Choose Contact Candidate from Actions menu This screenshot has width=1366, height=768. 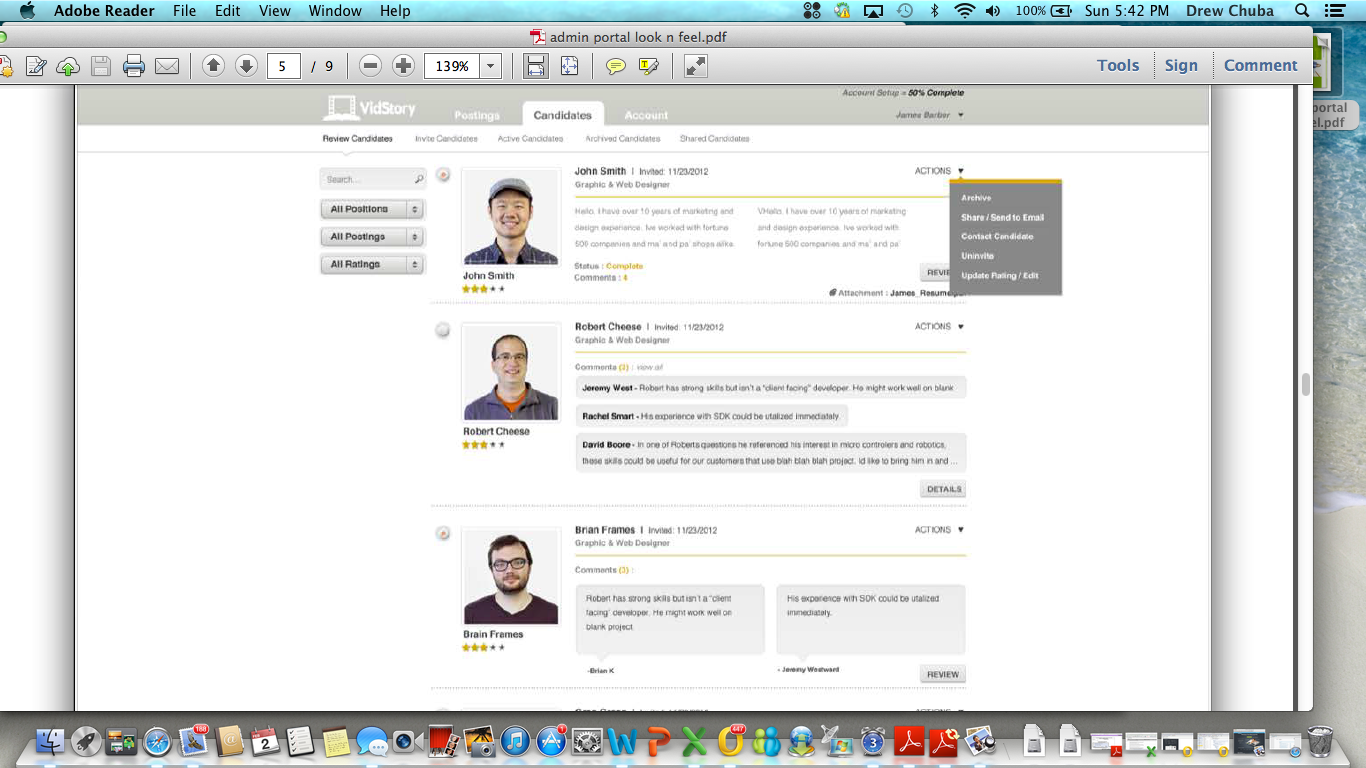(x=997, y=237)
